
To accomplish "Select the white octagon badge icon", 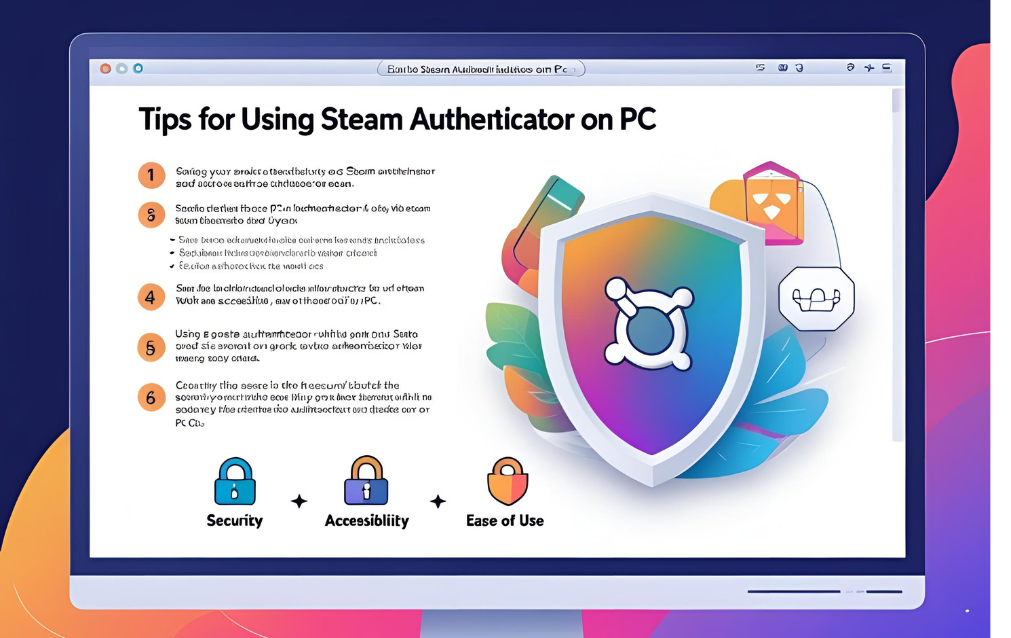I will 816,298.
